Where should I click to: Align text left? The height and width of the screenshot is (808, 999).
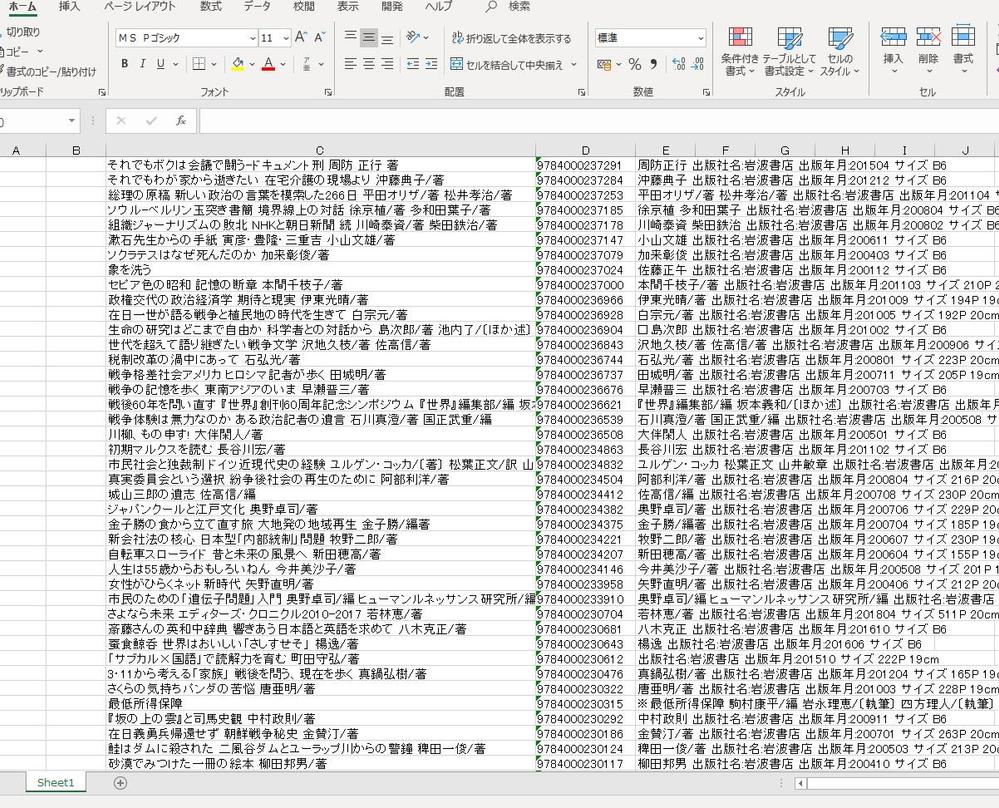point(350,64)
